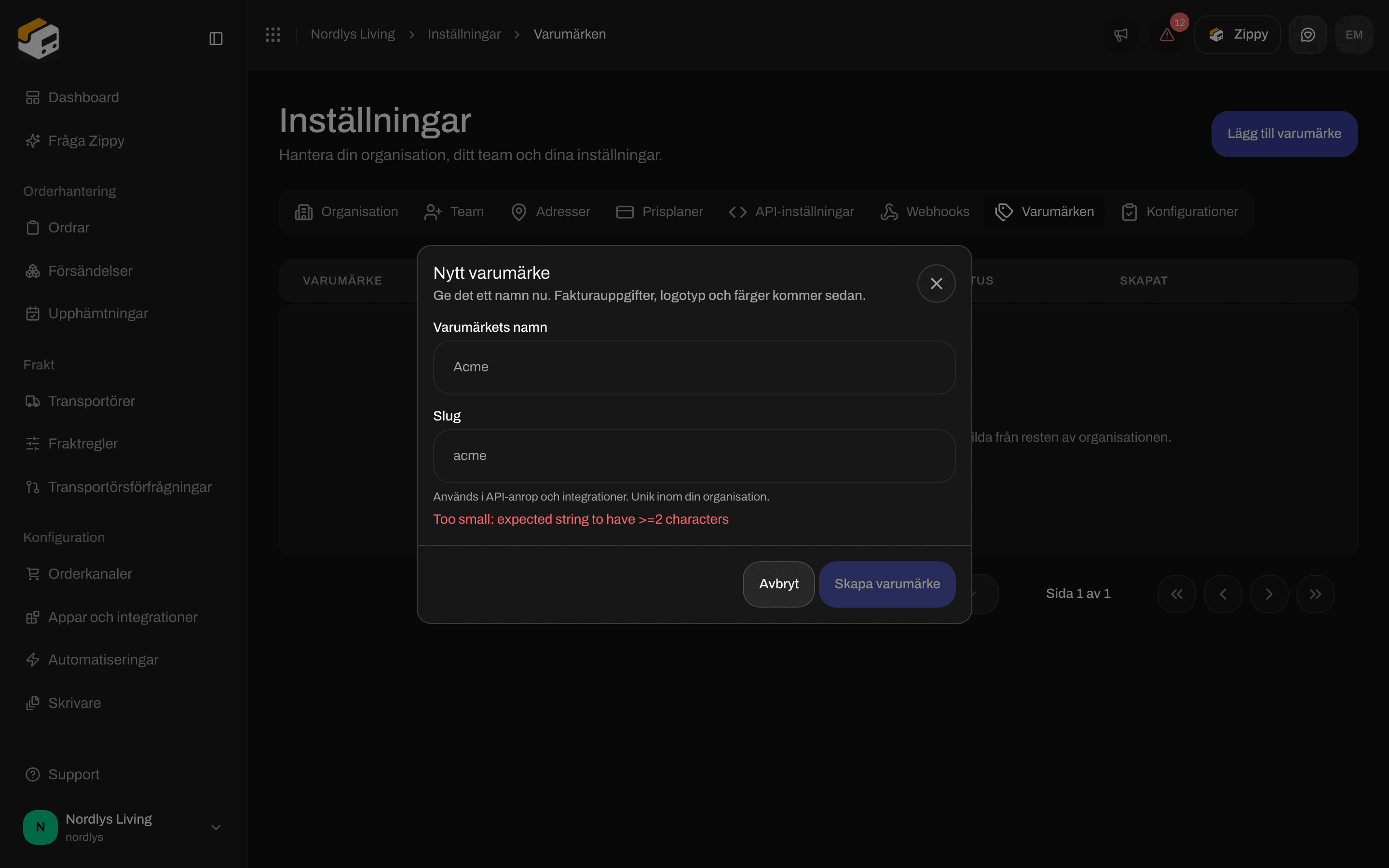Open Ordrar in the sidebar
The image size is (1389, 868).
click(57, 228)
